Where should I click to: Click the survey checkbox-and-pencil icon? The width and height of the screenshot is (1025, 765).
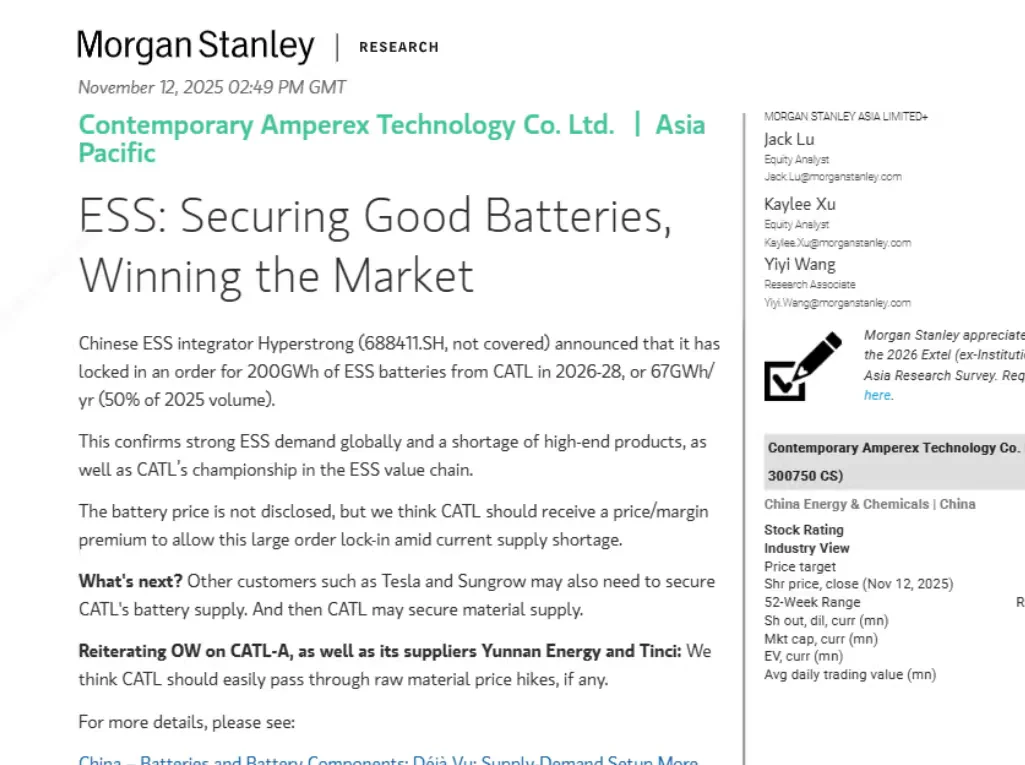coord(801,366)
